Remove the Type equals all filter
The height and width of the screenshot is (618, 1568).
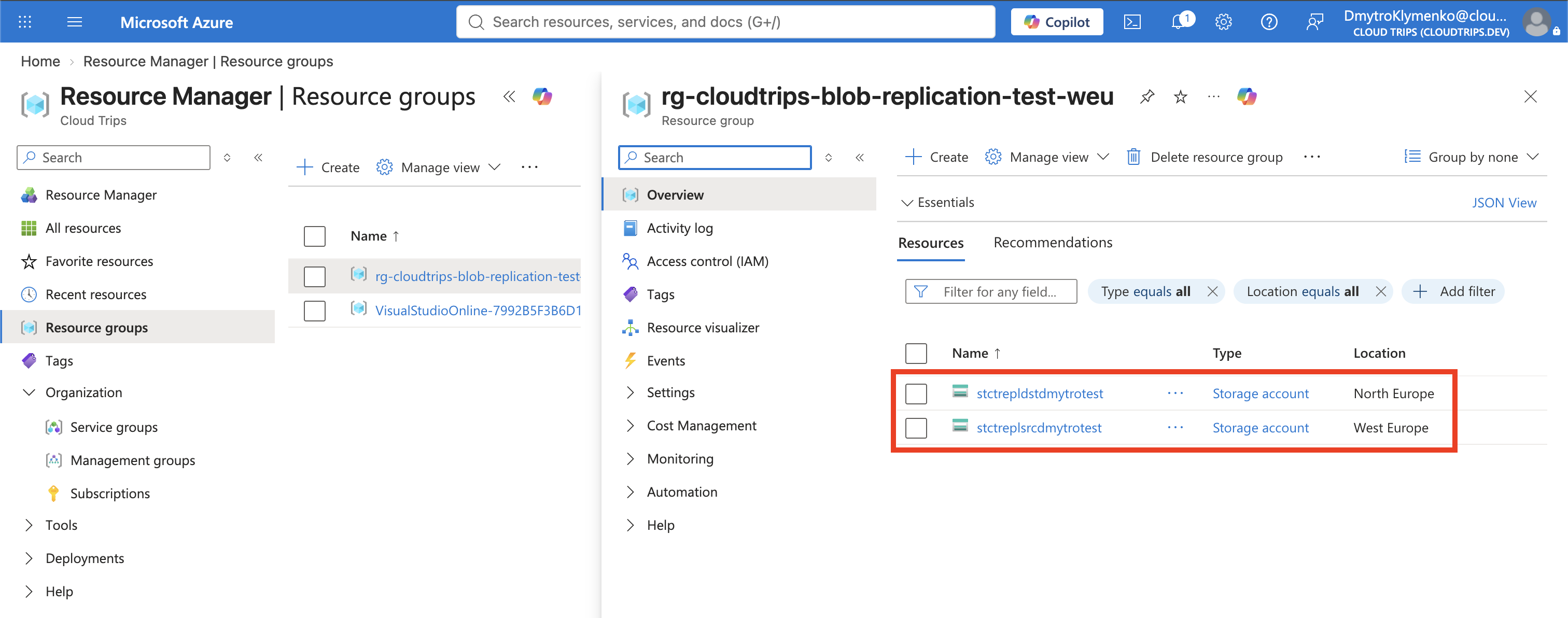[x=1212, y=291]
